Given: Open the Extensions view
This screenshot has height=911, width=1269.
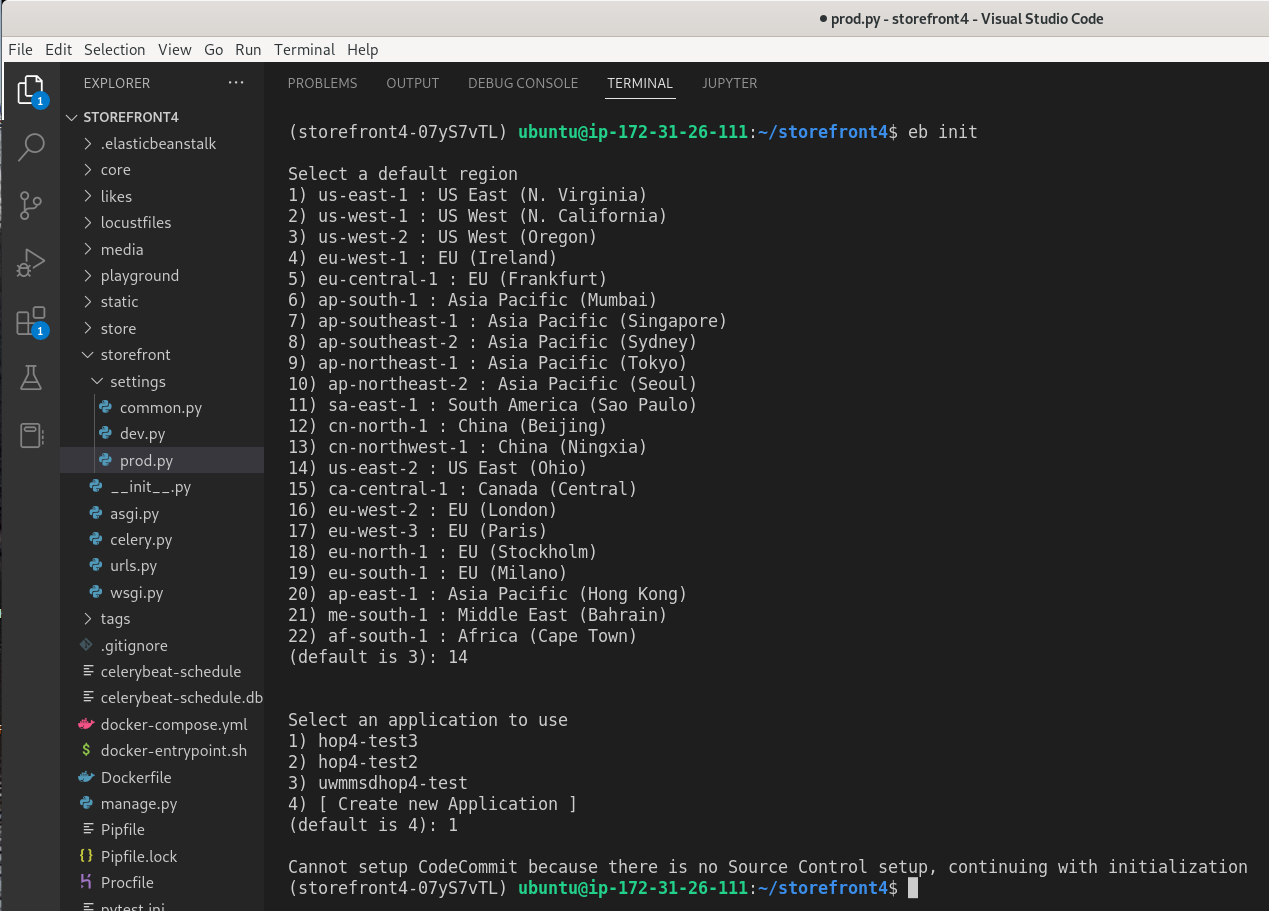Looking at the screenshot, I should pos(31,320).
